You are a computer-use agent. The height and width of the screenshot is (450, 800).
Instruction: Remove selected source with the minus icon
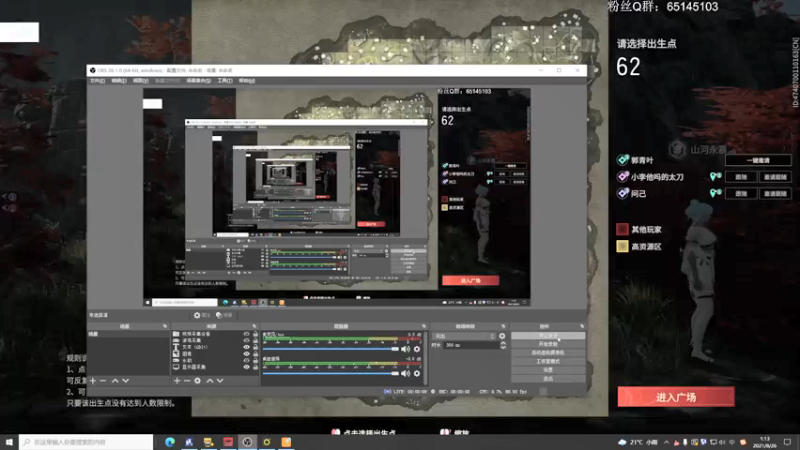(x=187, y=381)
